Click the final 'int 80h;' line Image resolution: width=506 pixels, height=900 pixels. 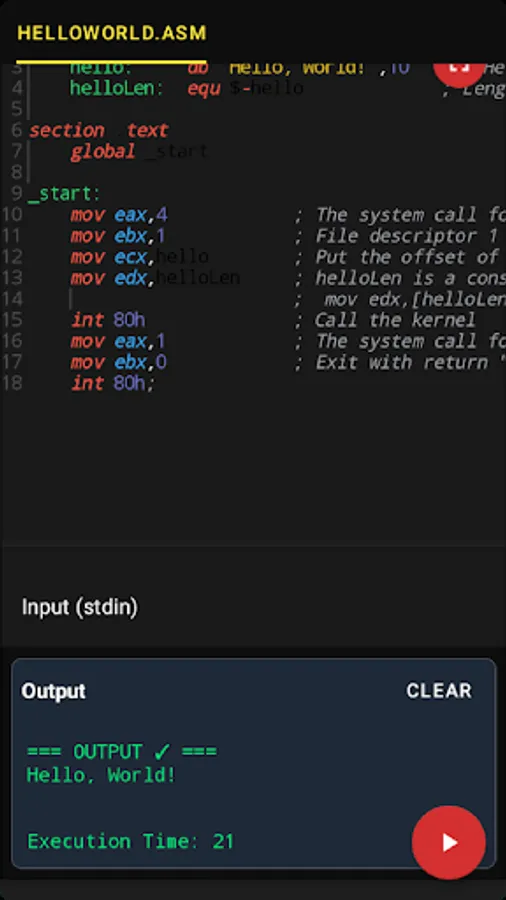[x=112, y=383]
